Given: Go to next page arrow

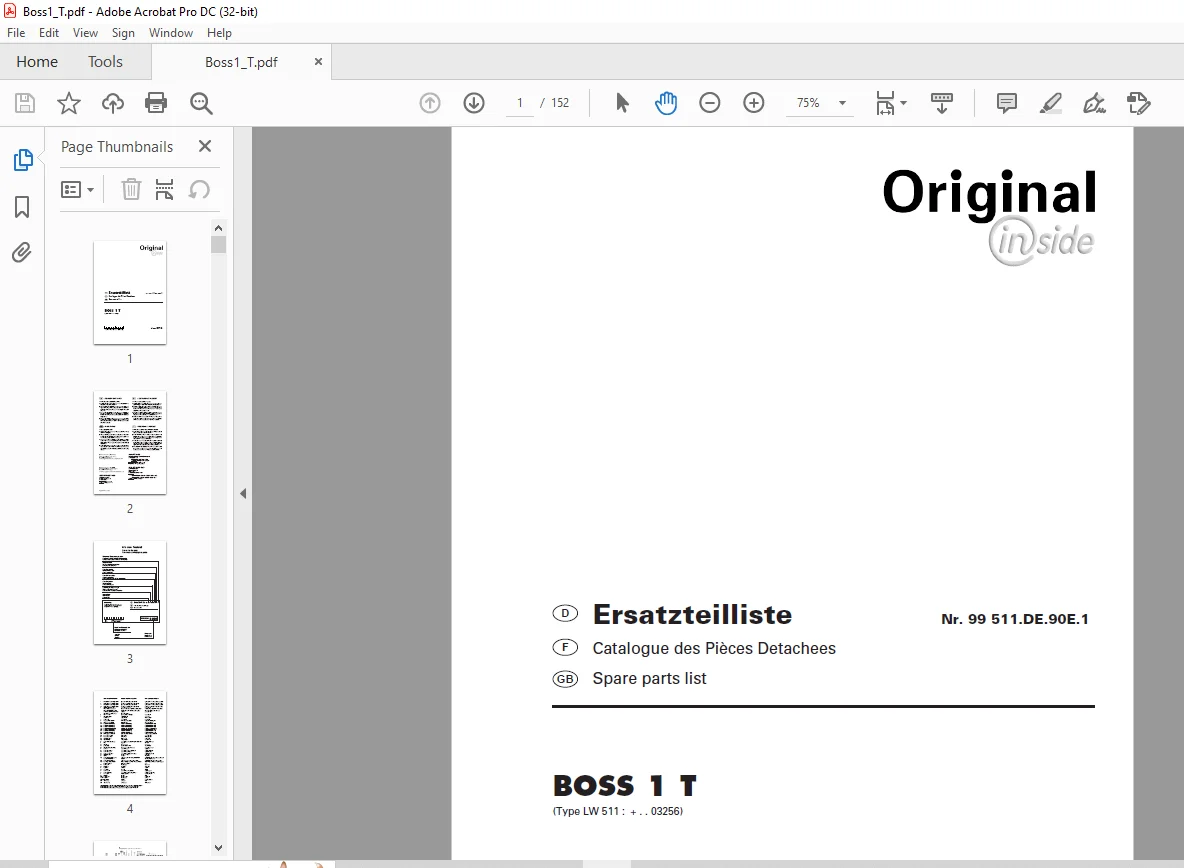Looking at the screenshot, I should (x=474, y=103).
